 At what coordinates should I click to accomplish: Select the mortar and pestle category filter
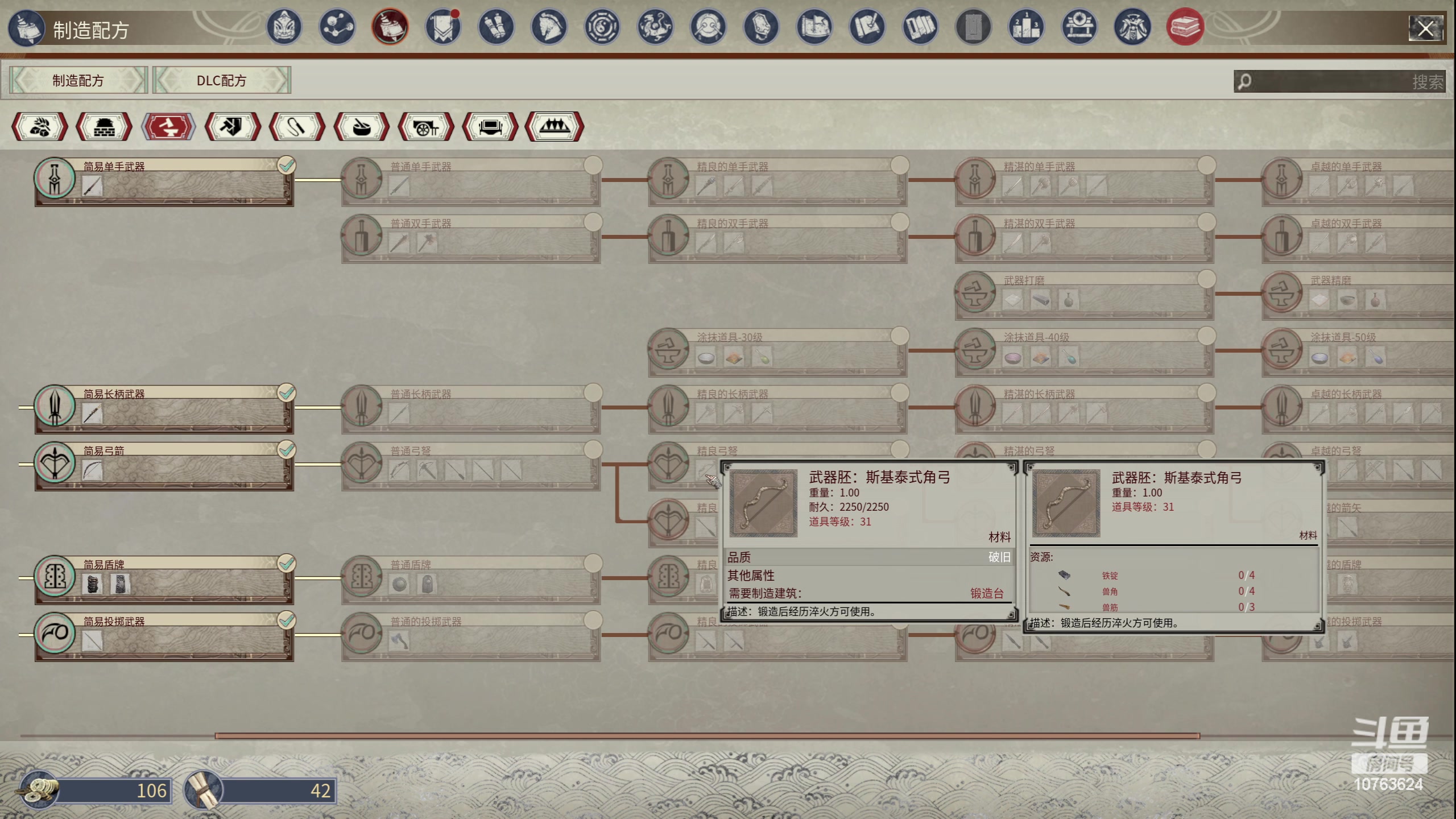pyautogui.click(x=361, y=126)
